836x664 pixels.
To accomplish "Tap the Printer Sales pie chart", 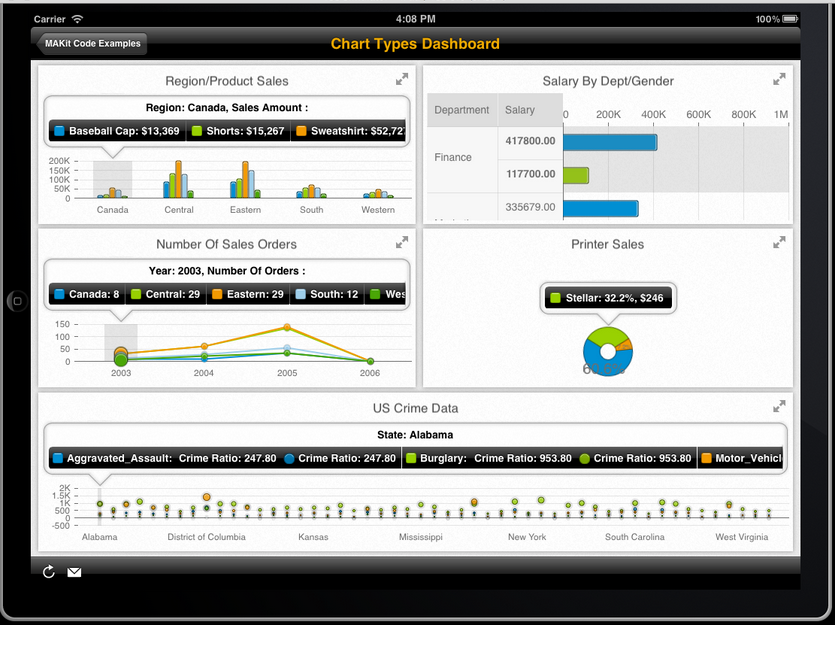I will [x=607, y=350].
